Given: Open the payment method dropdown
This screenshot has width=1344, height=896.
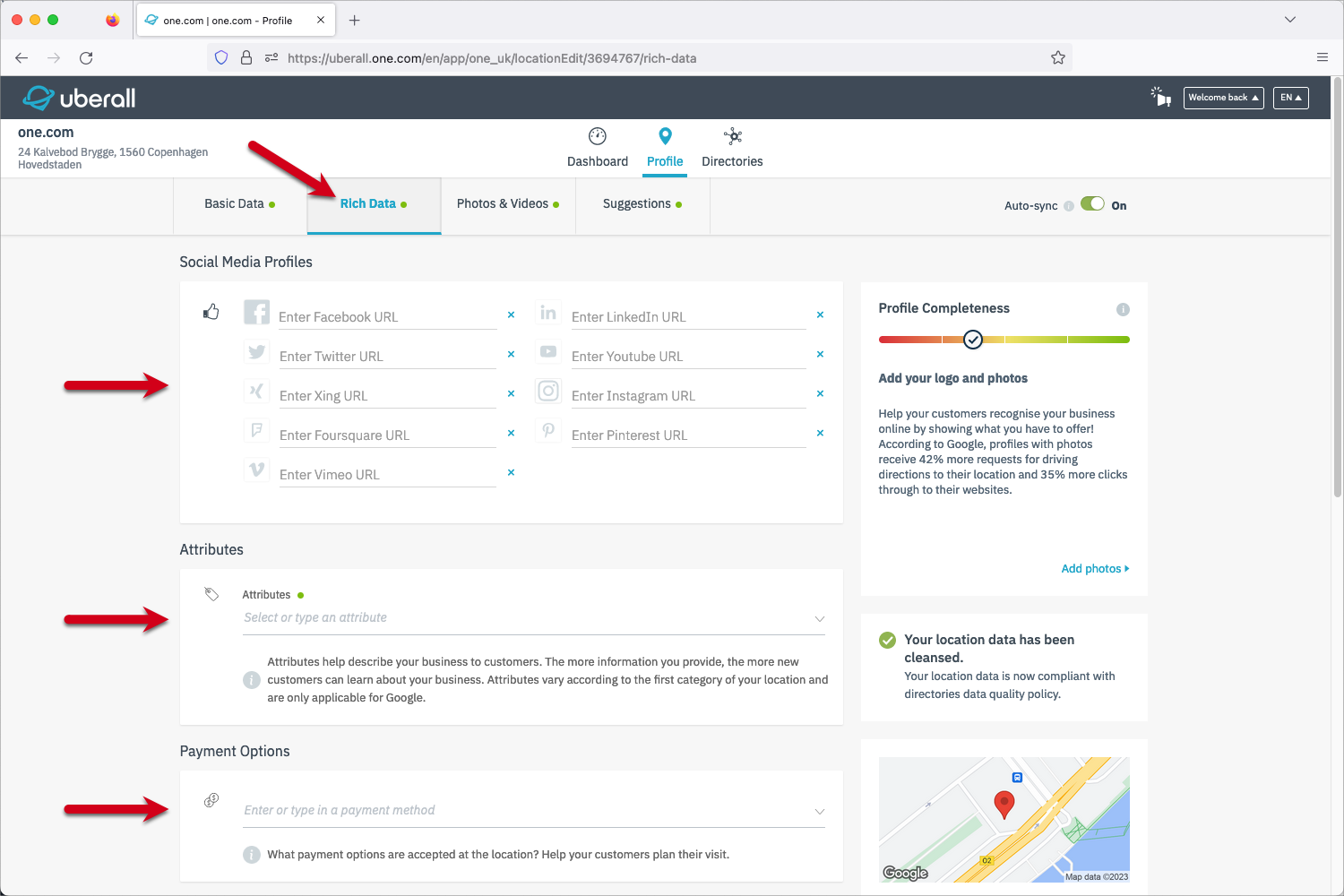Looking at the screenshot, I should point(819,812).
